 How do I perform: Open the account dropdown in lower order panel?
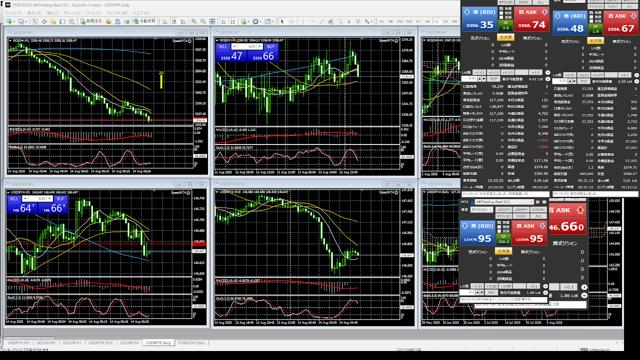pyautogui.click(x=504, y=202)
